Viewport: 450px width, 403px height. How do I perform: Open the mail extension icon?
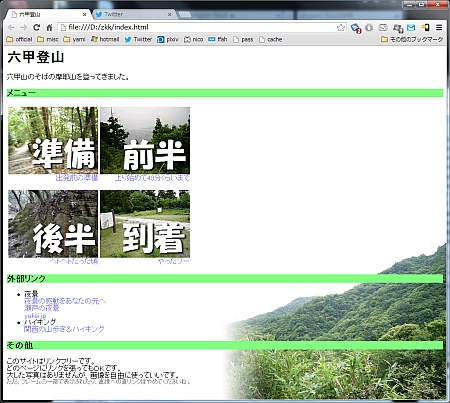click(x=411, y=27)
